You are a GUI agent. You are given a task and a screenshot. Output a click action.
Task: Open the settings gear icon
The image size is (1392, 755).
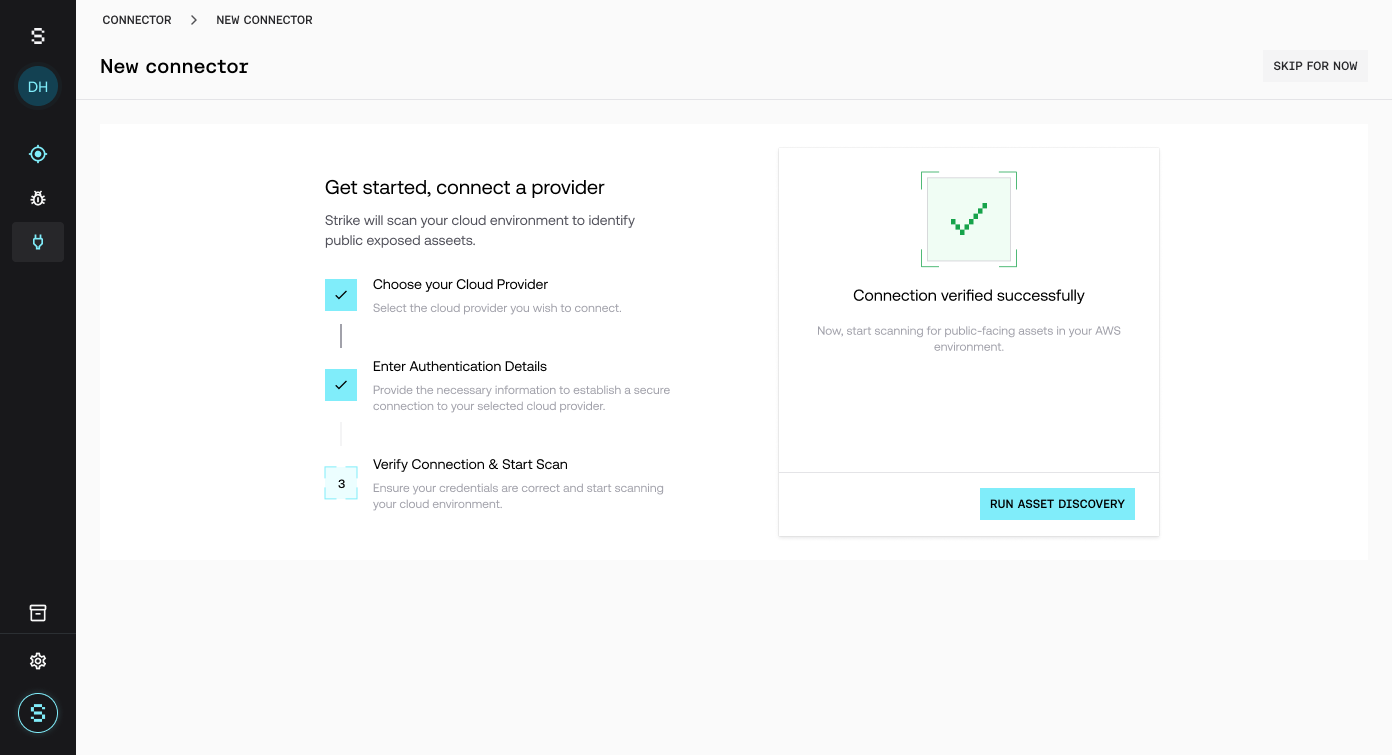tap(38, 661)
